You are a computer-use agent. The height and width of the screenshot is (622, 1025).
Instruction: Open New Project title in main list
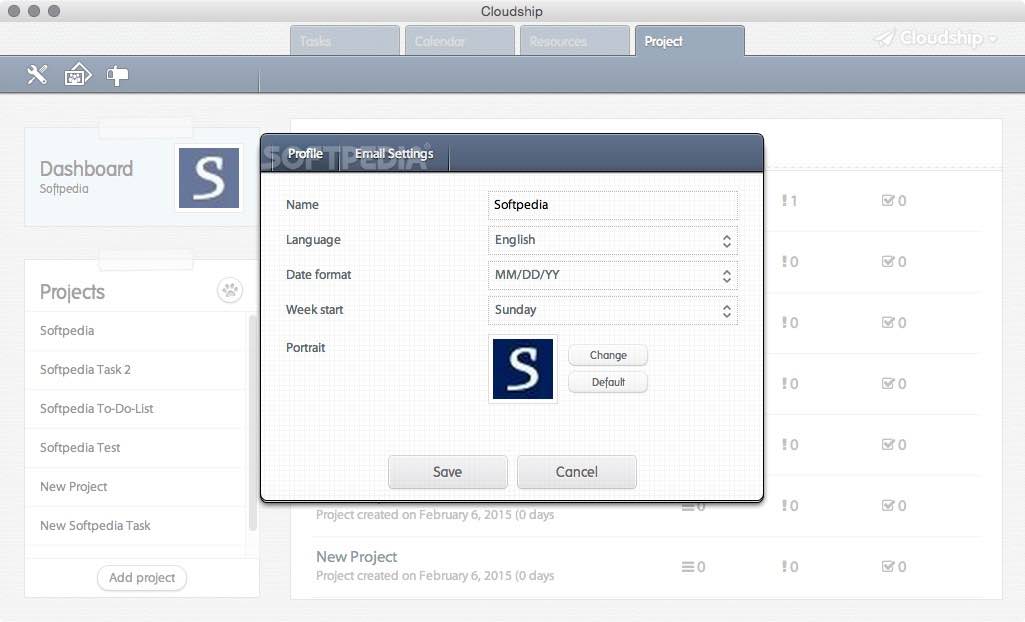click(x=356, y=557)
